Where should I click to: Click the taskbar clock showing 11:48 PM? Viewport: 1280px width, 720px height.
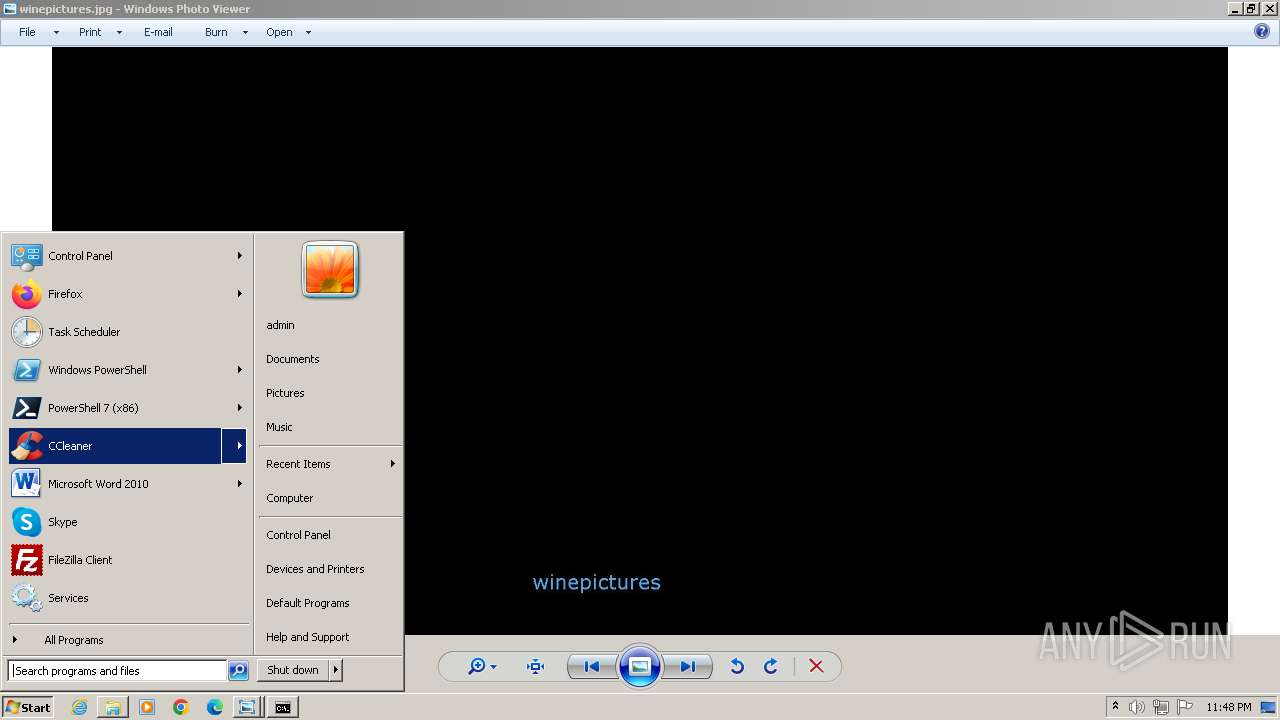coord(1228,707)
